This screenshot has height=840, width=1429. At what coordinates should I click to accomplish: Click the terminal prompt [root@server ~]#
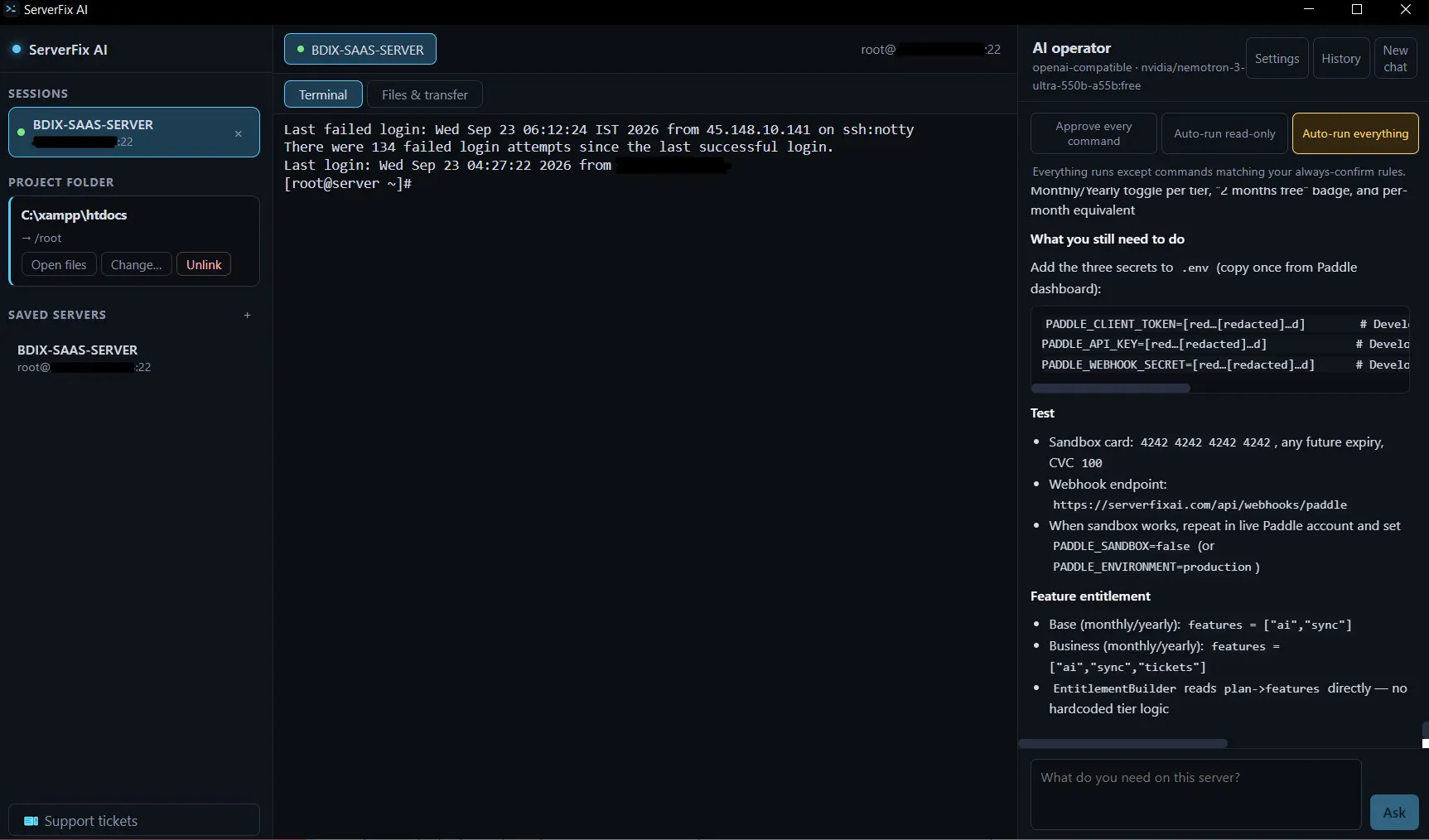pos(348,183)
